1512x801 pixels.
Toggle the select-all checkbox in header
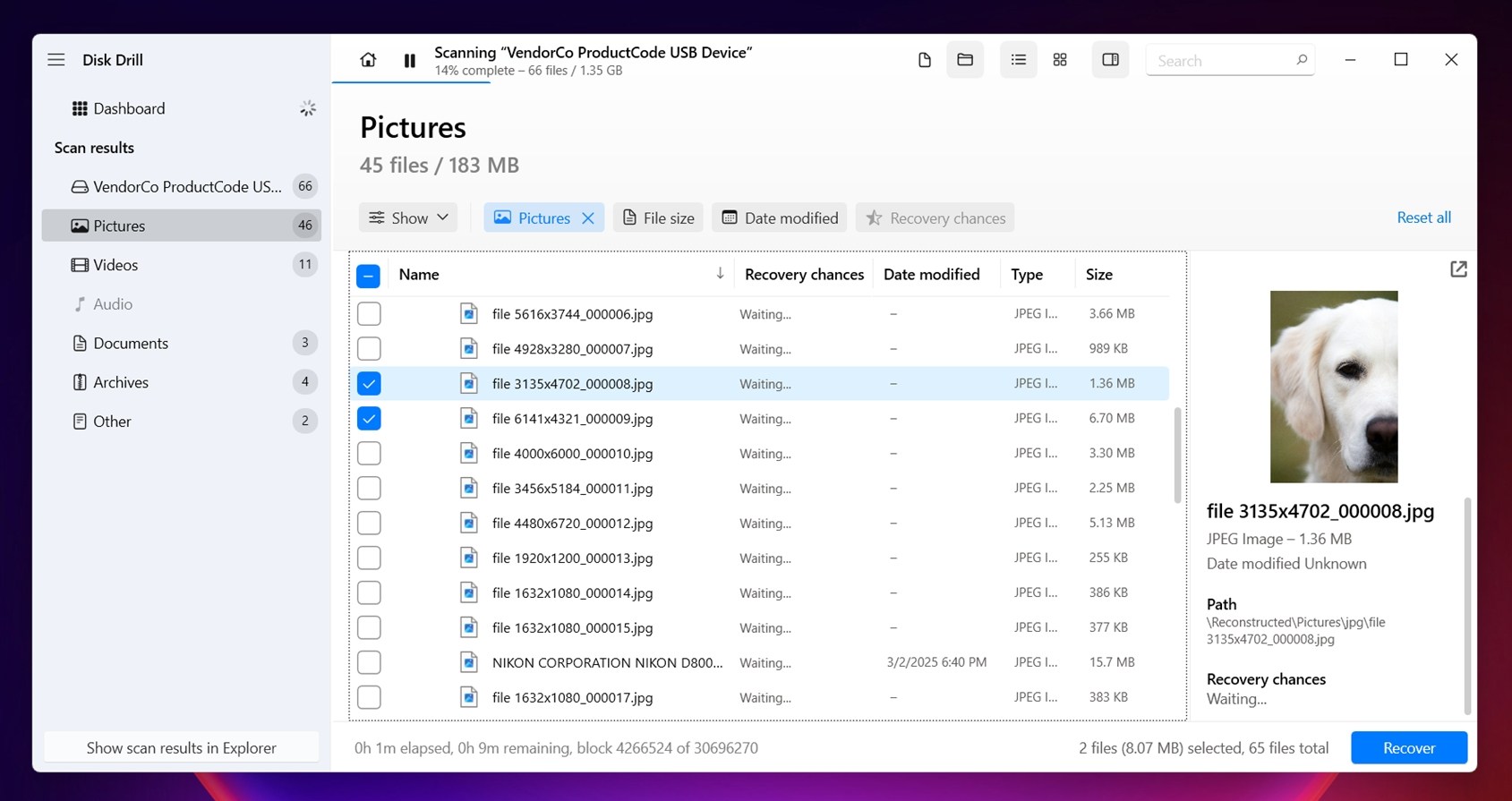point(369,276)
